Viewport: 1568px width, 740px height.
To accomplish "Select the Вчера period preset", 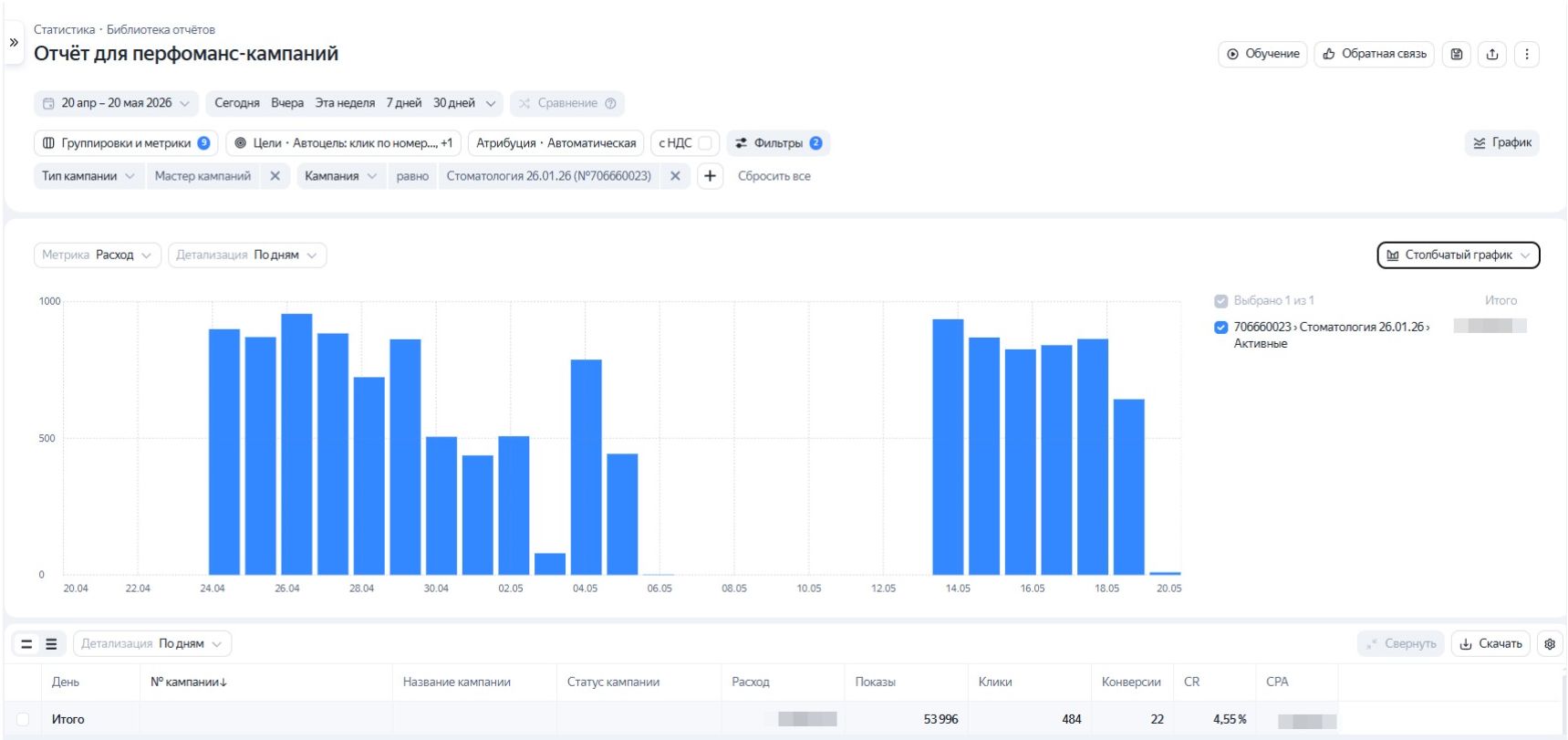I will point(287,103).
